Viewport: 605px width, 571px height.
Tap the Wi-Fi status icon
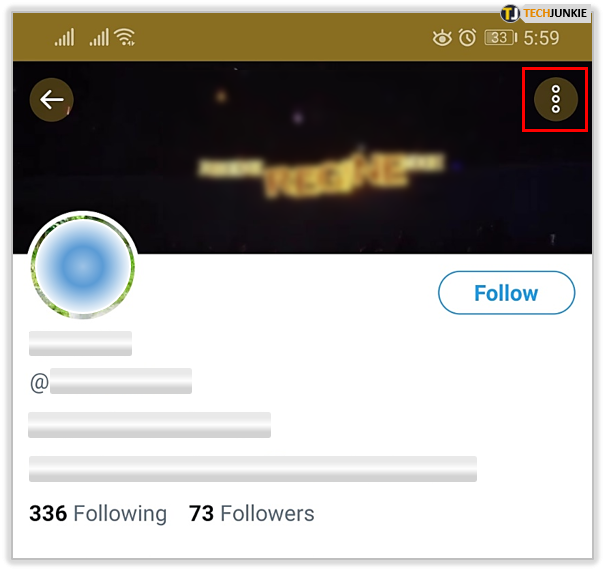tap(126, 37)
